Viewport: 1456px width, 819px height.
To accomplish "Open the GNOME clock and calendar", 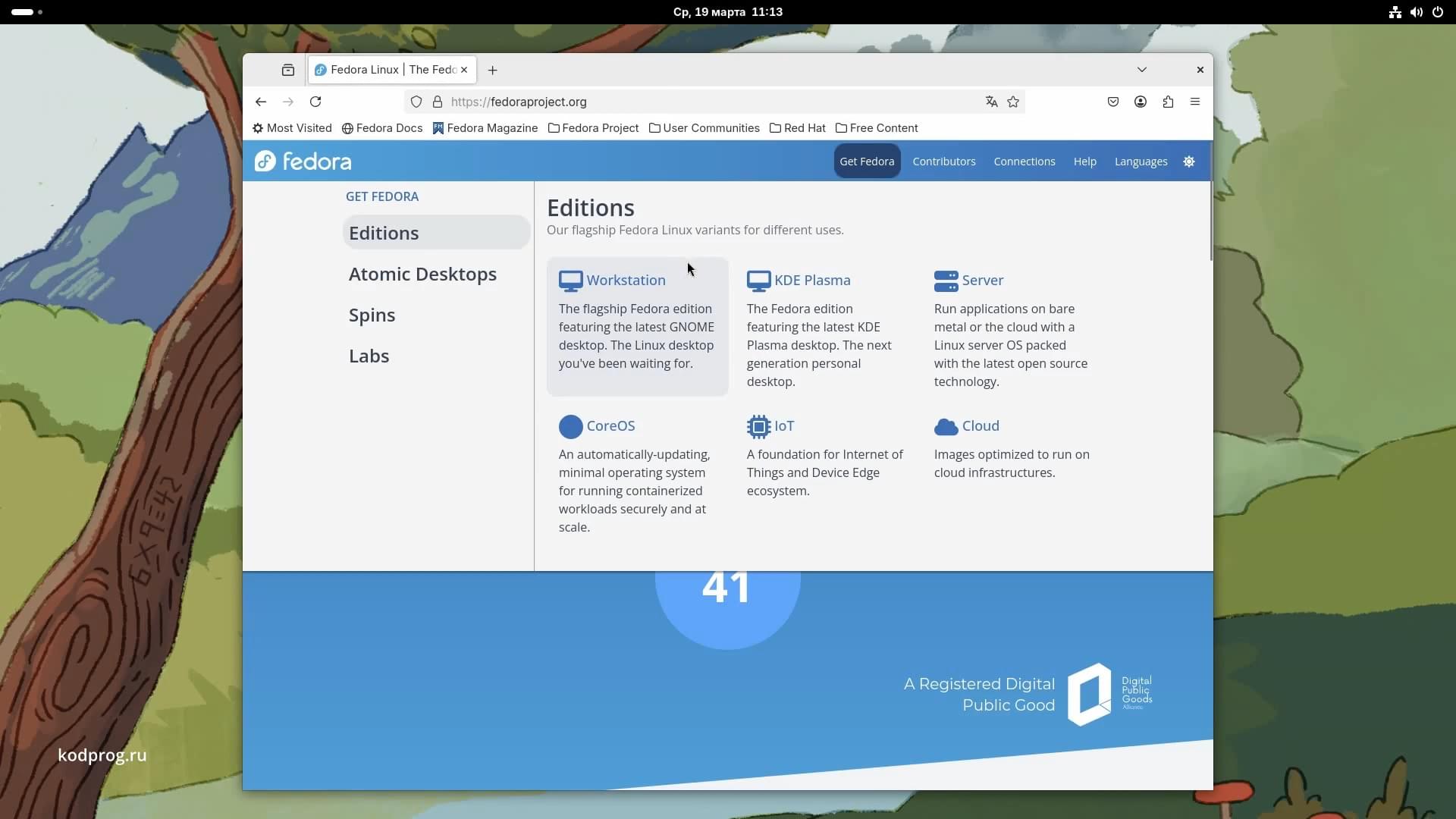I will pyautogui.click(x=728, y=11).
